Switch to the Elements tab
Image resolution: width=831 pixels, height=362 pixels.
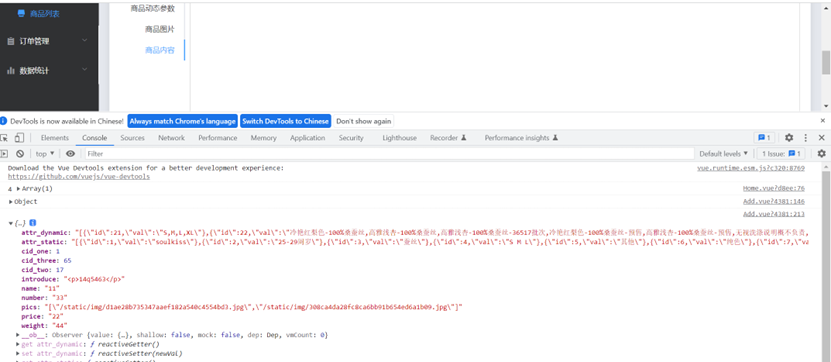point(55,138)
